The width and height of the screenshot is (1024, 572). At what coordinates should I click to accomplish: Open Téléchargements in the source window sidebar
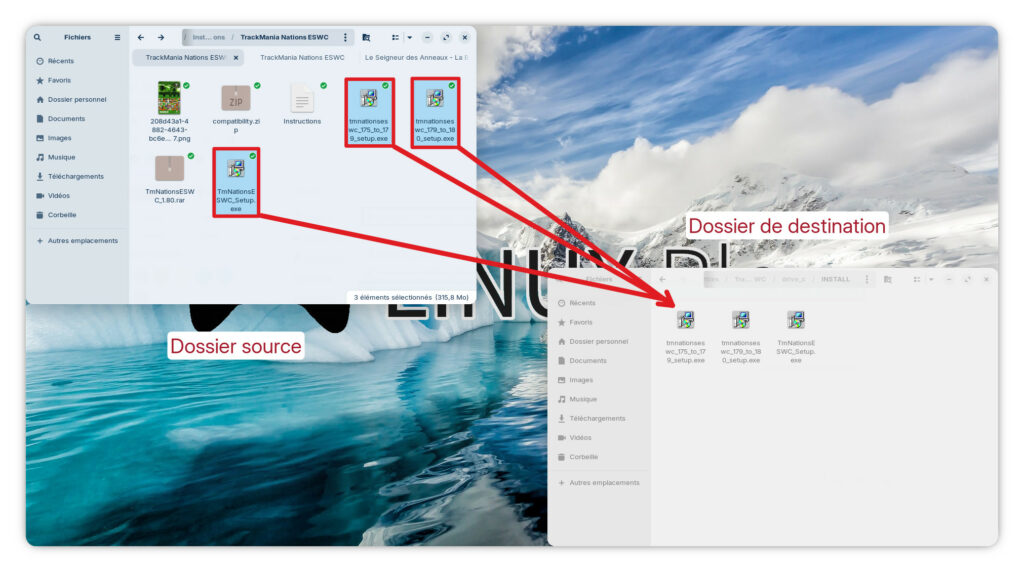[75, 176]
